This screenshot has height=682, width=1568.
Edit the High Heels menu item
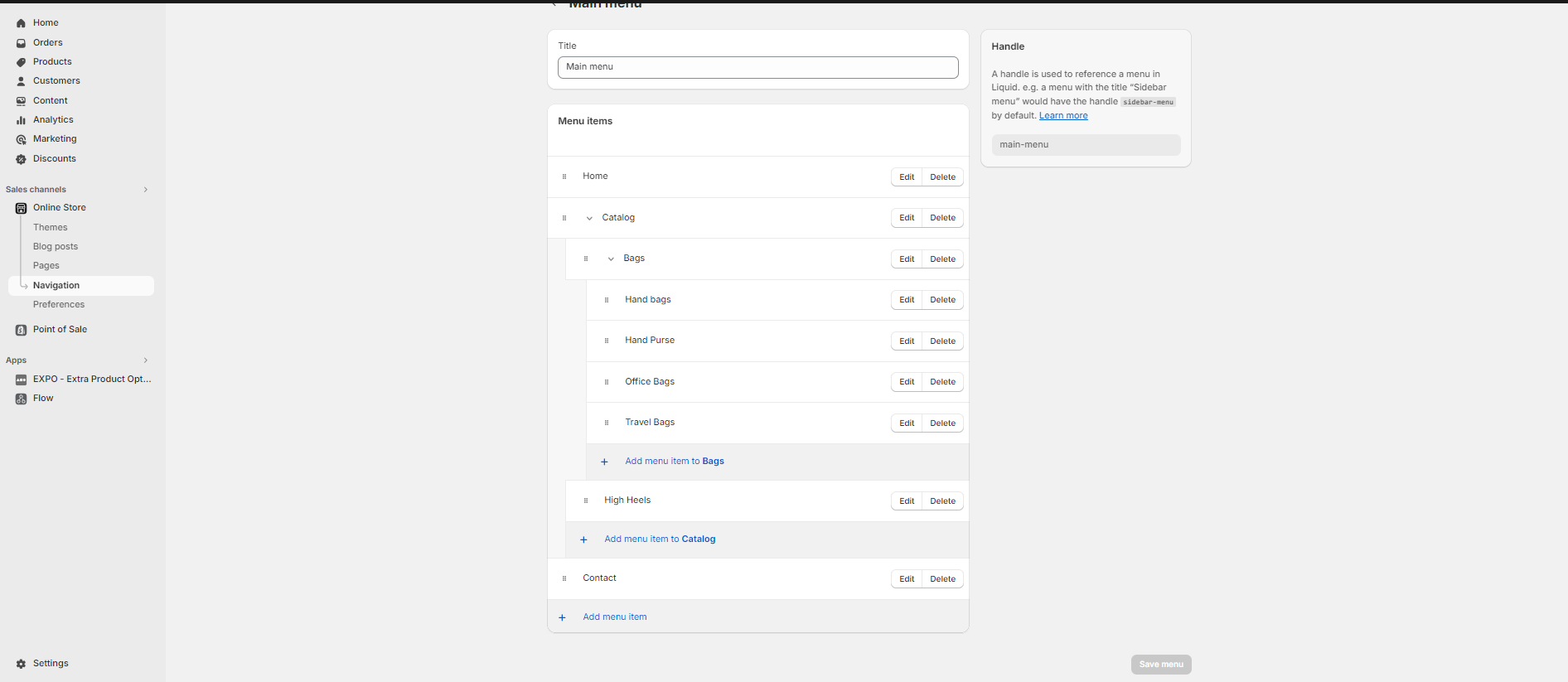pos(907,501)
